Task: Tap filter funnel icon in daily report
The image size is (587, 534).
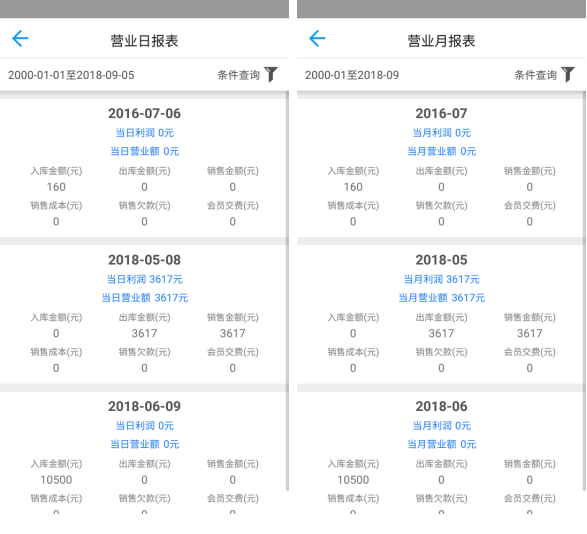Action: coord(271,74)
